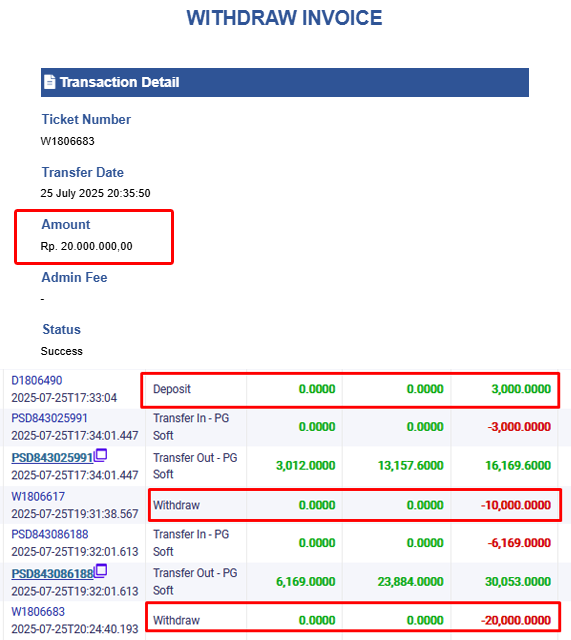This screenshot has width=571, height=640.
Task: Click the Admin Fee label
Action: pos(74,277)
